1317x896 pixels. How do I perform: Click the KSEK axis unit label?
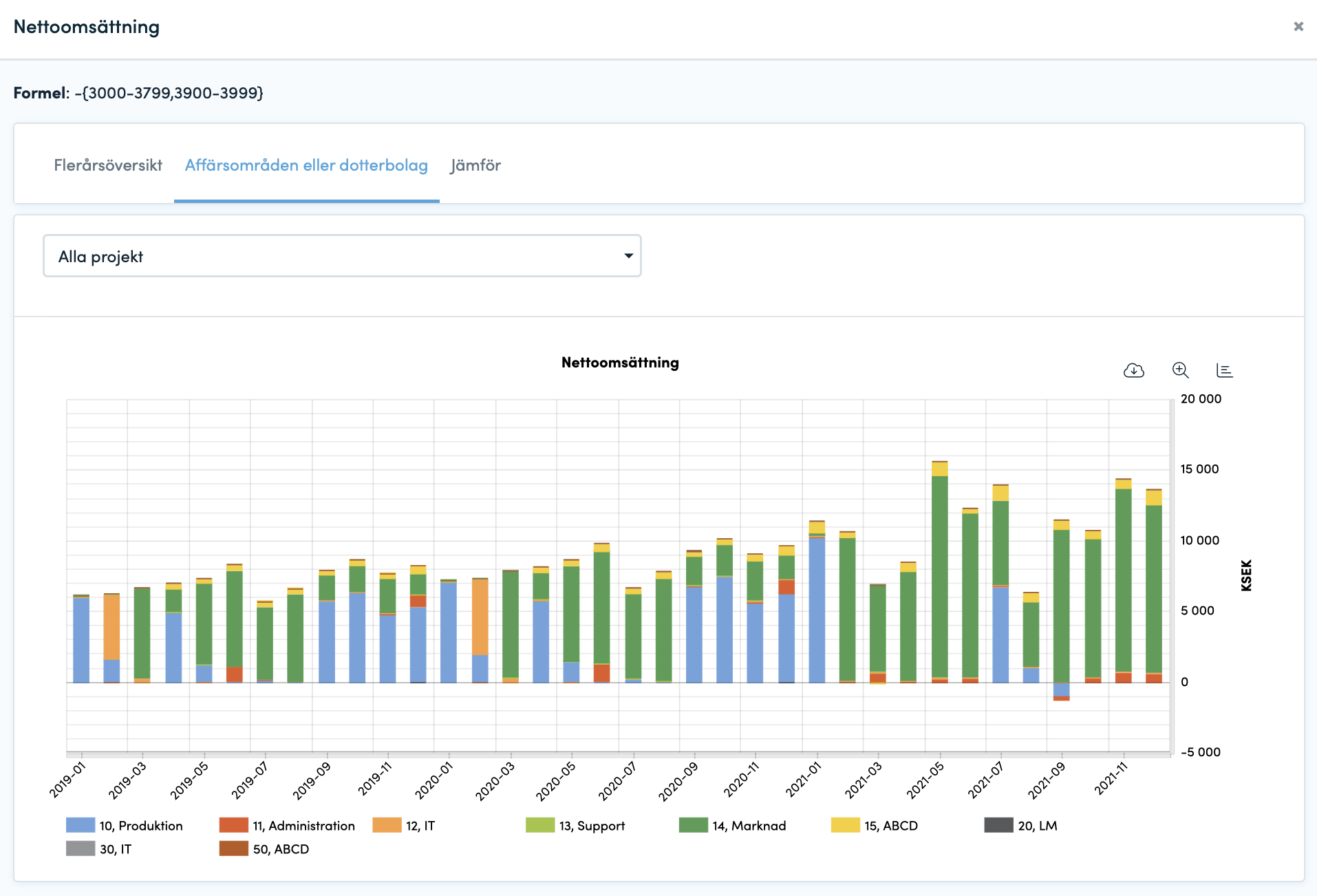coord(1246,575)
